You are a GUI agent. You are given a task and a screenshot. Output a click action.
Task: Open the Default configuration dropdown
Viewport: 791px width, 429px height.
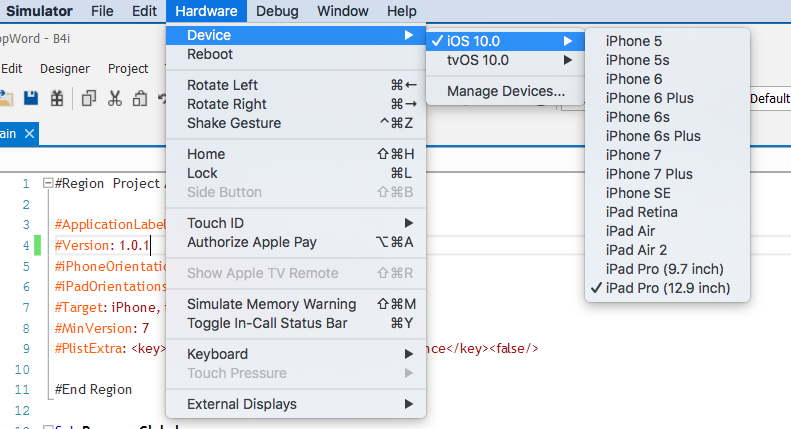click(x=769, y=98)
